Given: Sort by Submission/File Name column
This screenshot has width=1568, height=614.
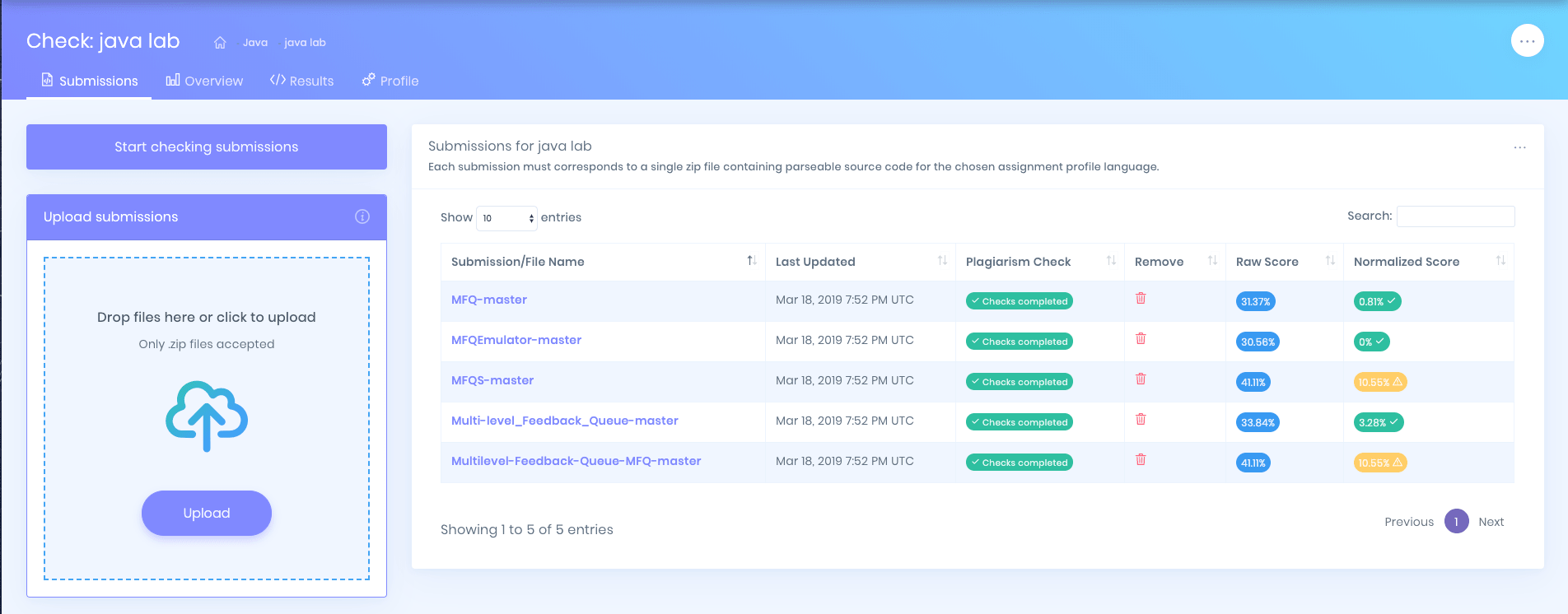Looking at the screenshot, I should point(603,262).
